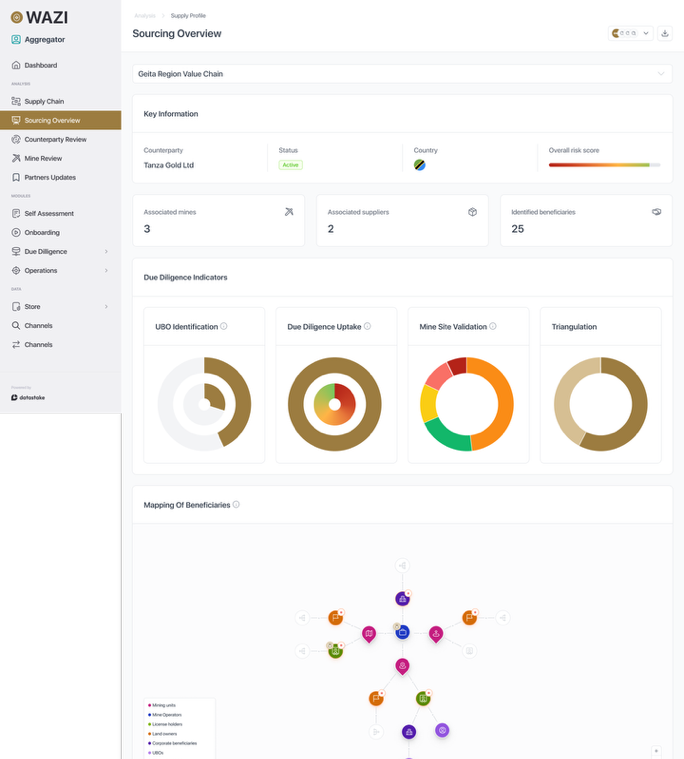Screen dimensions: 684x759
Task: Click the Triangulation donut chart
Action: 601,404
